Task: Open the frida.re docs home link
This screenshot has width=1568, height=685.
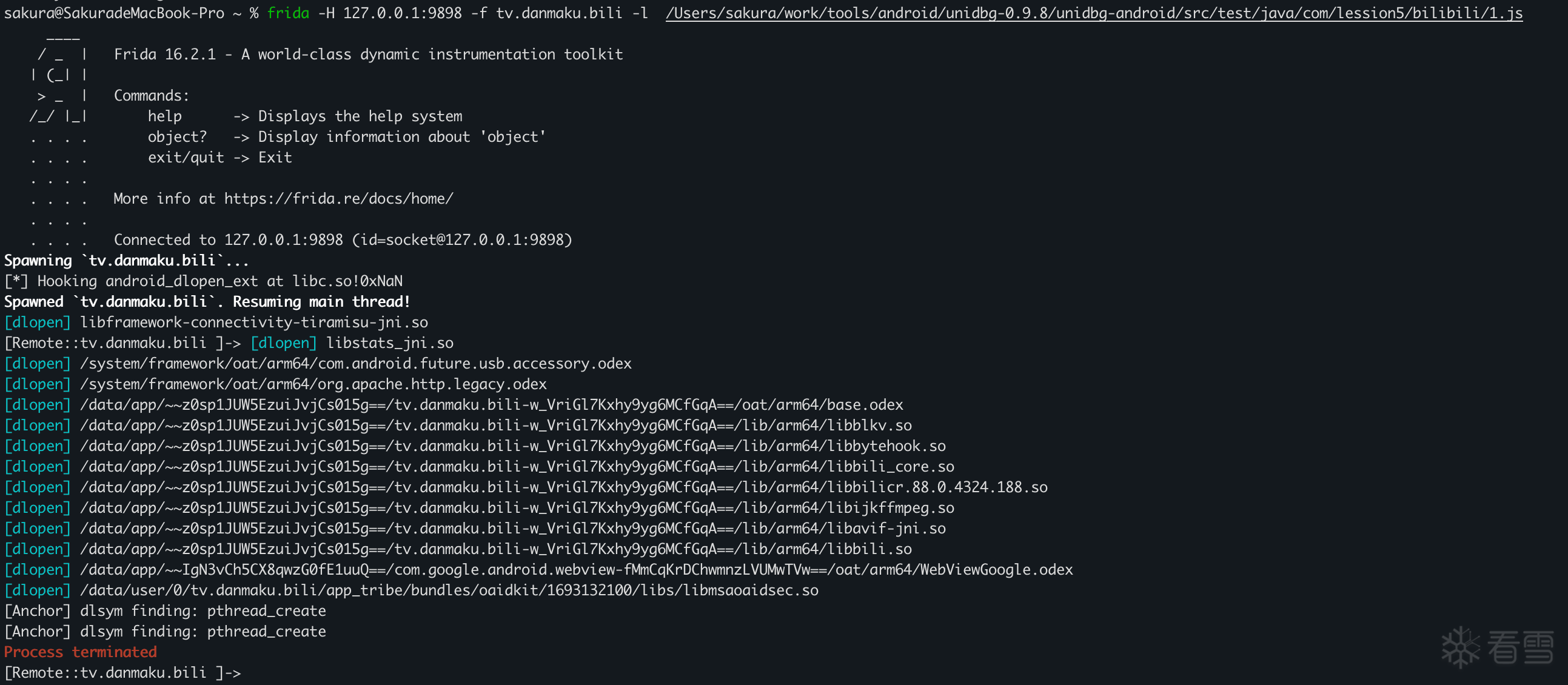Action: pyautogui.click(x=338, y=199)
